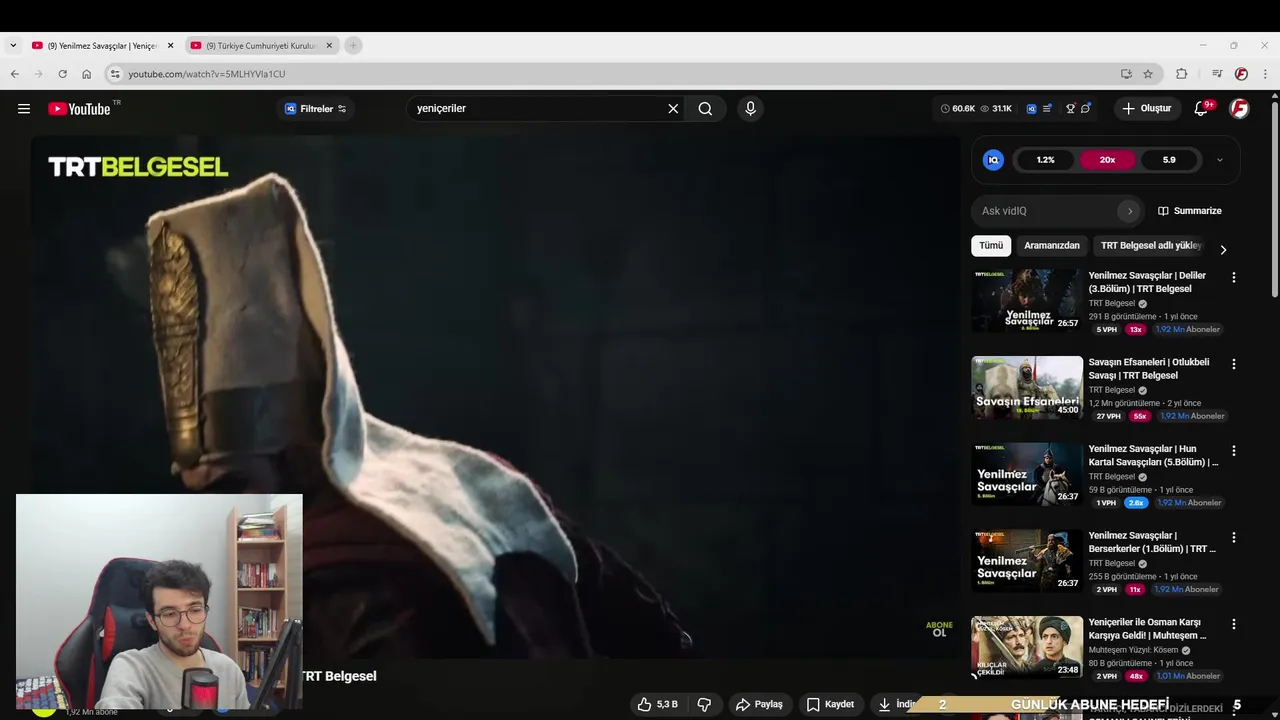The image size is (1280, 720).
Task: Open vidIQ logo in the header toolbar
Action: (1031, 109)
